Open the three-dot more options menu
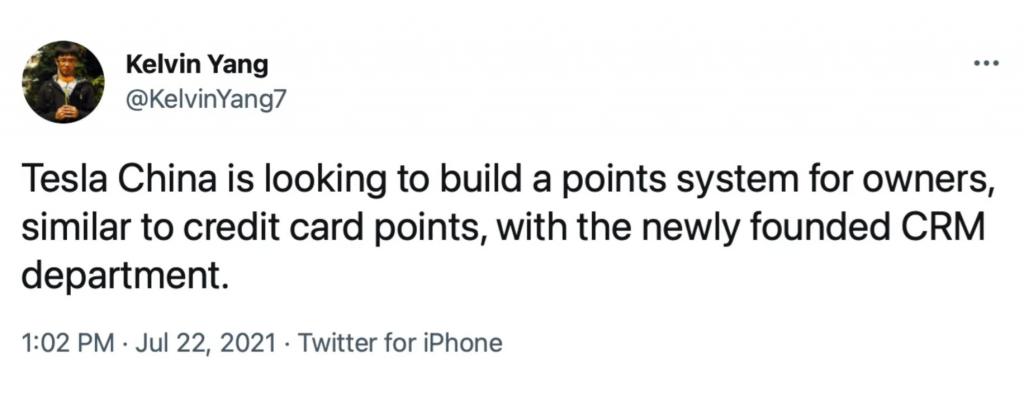This screenshot has height=400, width=1024. click(986, 64)
